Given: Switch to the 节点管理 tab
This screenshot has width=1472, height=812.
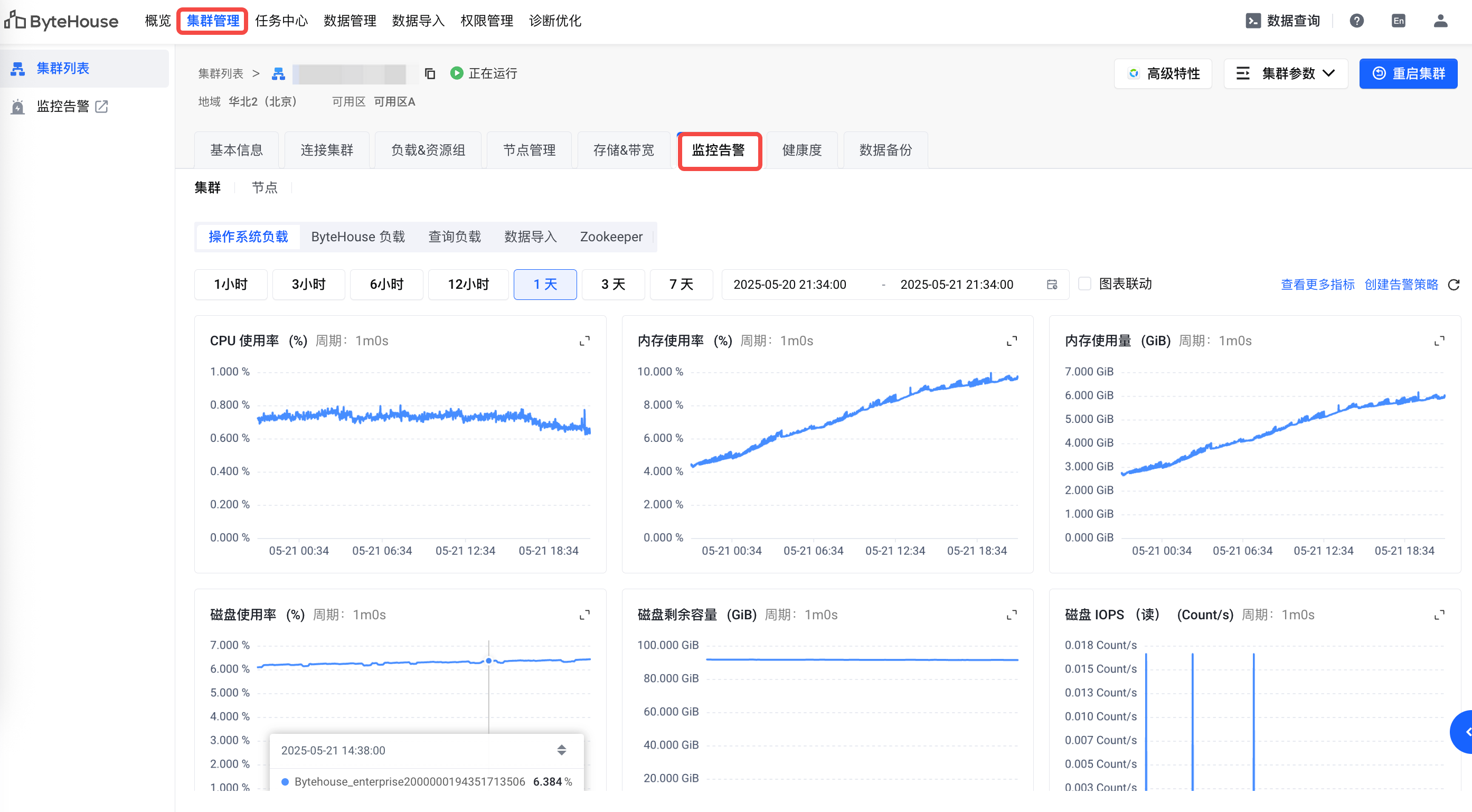Looking at the screenshot, I should (x=529, y=150).
